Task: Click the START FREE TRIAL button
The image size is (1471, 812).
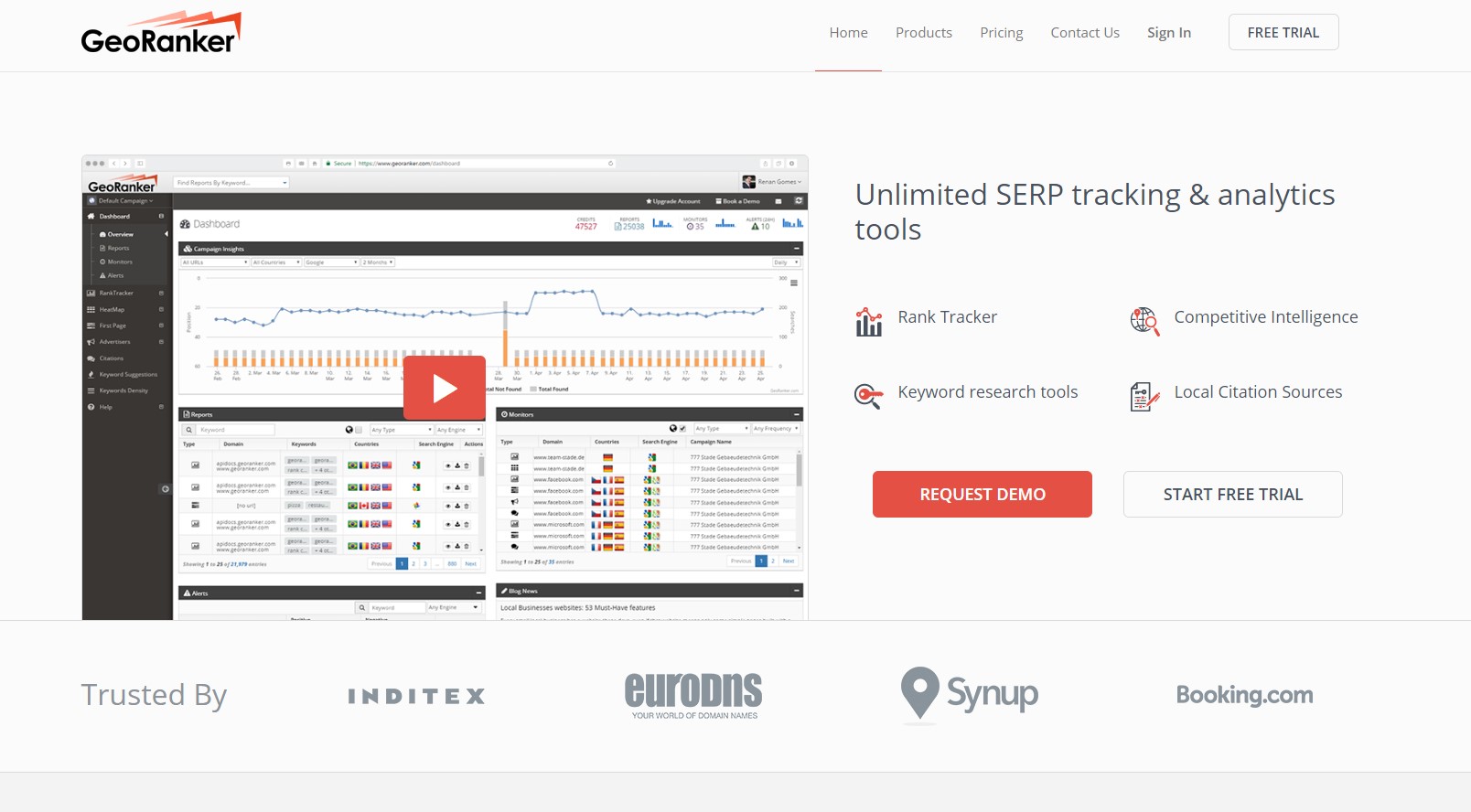Action: coord(1233,495)
